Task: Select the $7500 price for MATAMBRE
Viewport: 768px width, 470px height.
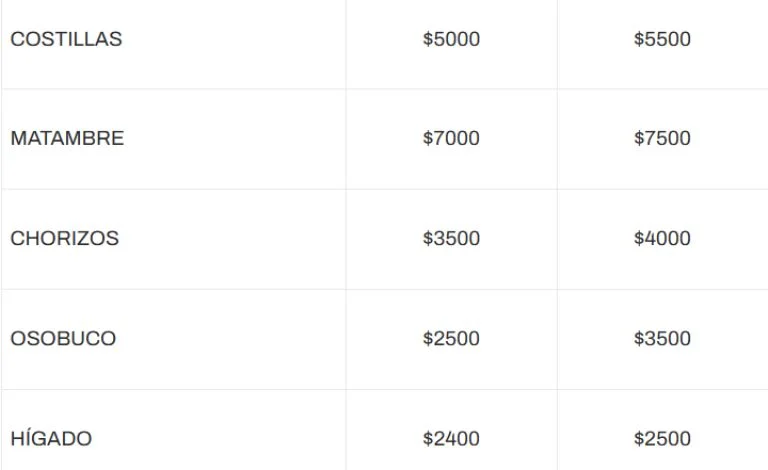Action: 662,138
